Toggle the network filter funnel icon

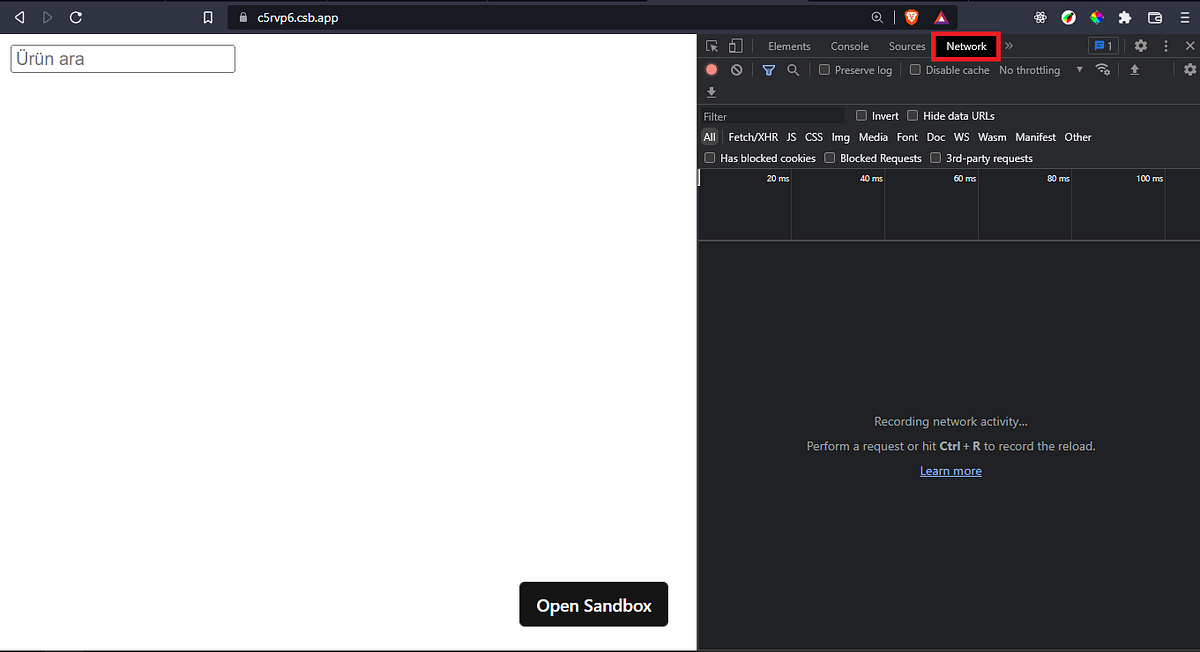(x=768, y=70)
